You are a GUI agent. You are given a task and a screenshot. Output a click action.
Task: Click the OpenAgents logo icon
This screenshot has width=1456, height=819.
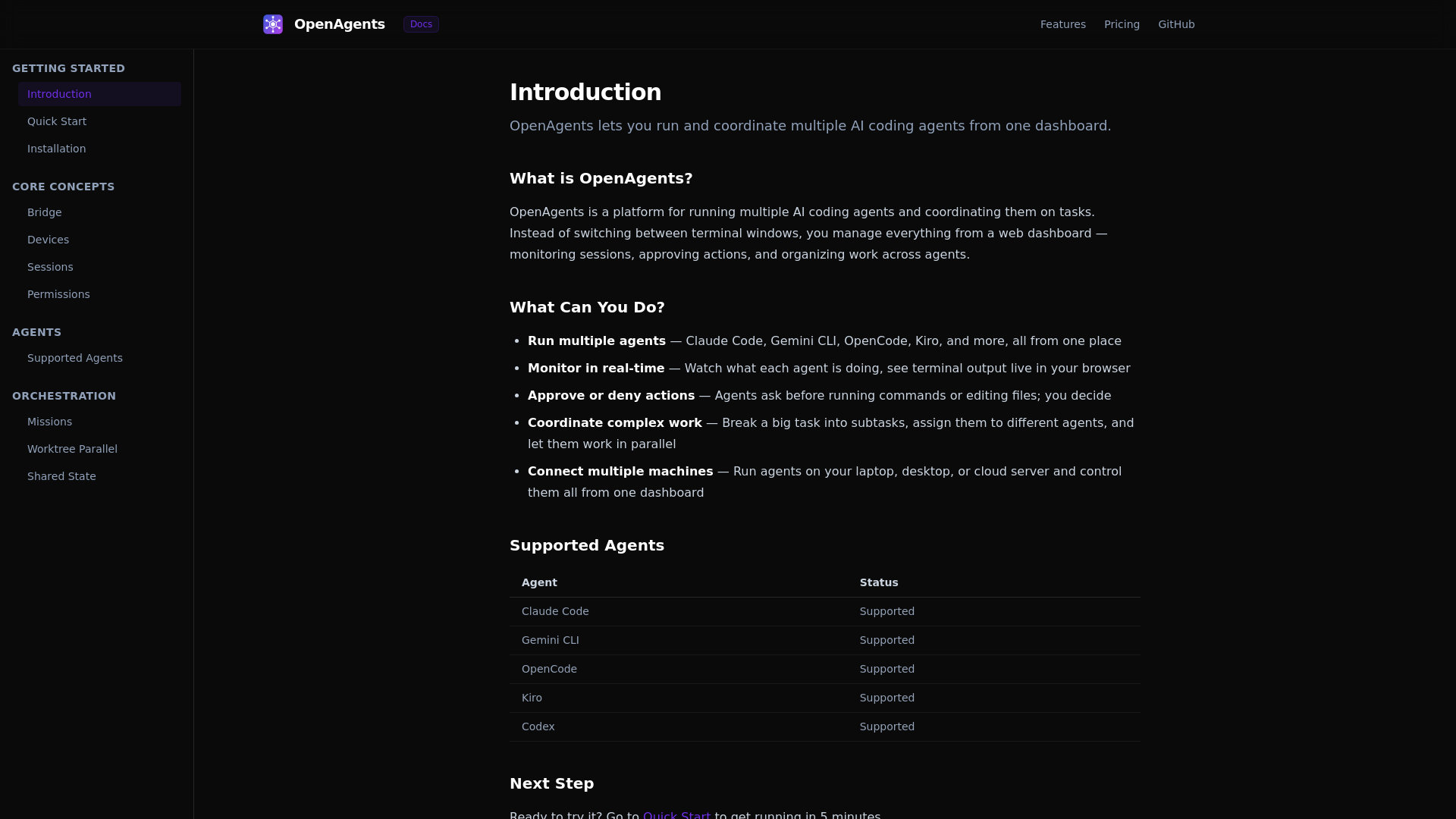pyautogui.click(x=273, y=24)
